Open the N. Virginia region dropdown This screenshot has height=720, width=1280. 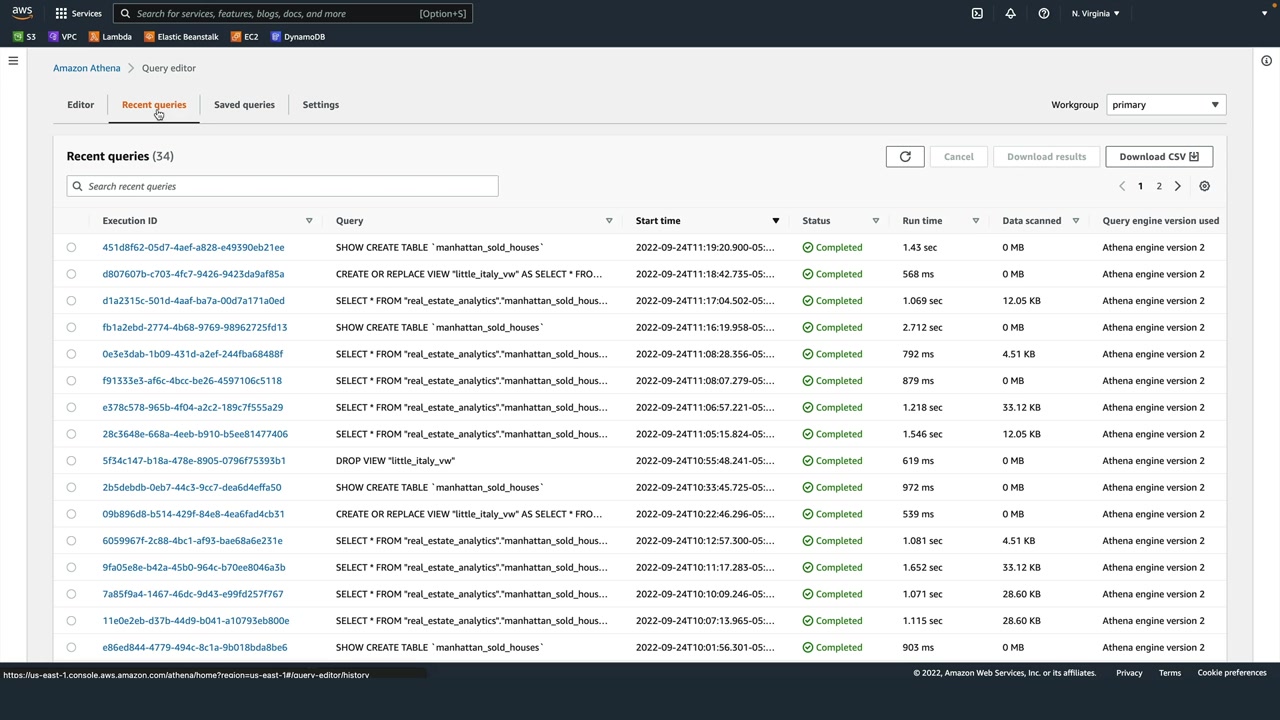point(1095,13)
